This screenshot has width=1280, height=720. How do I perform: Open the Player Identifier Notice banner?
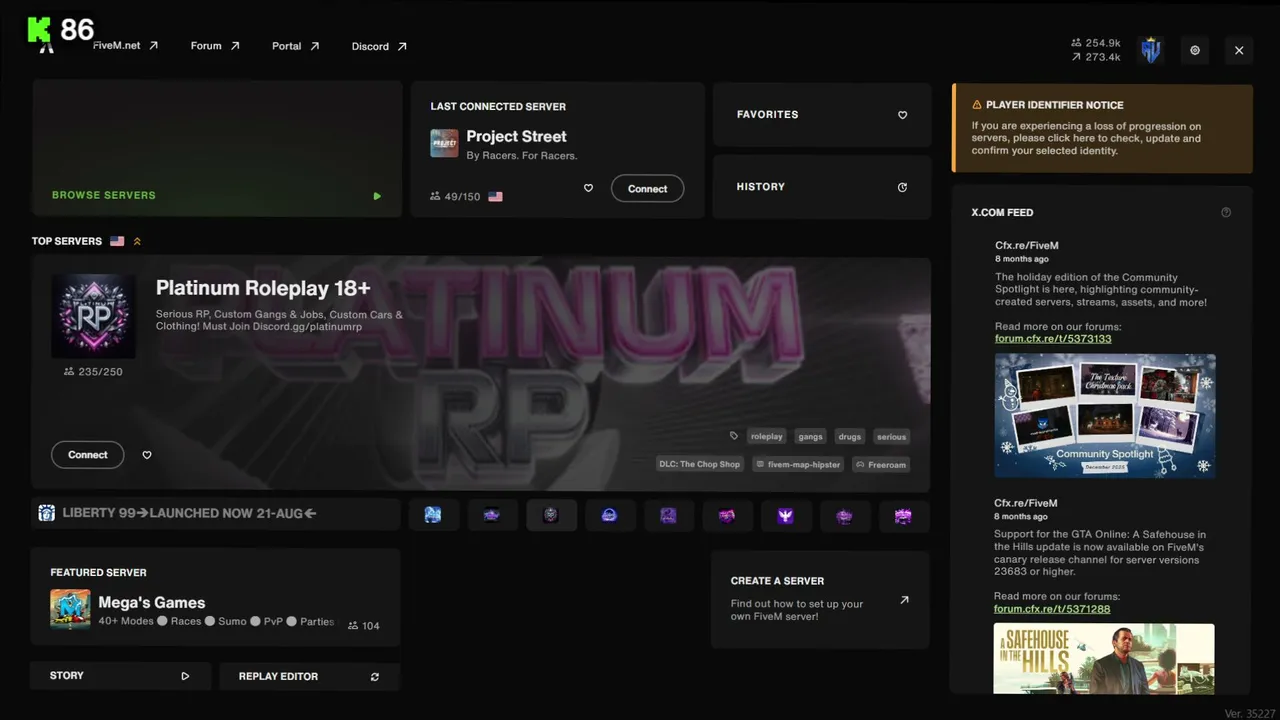[x=1102, y=128]
